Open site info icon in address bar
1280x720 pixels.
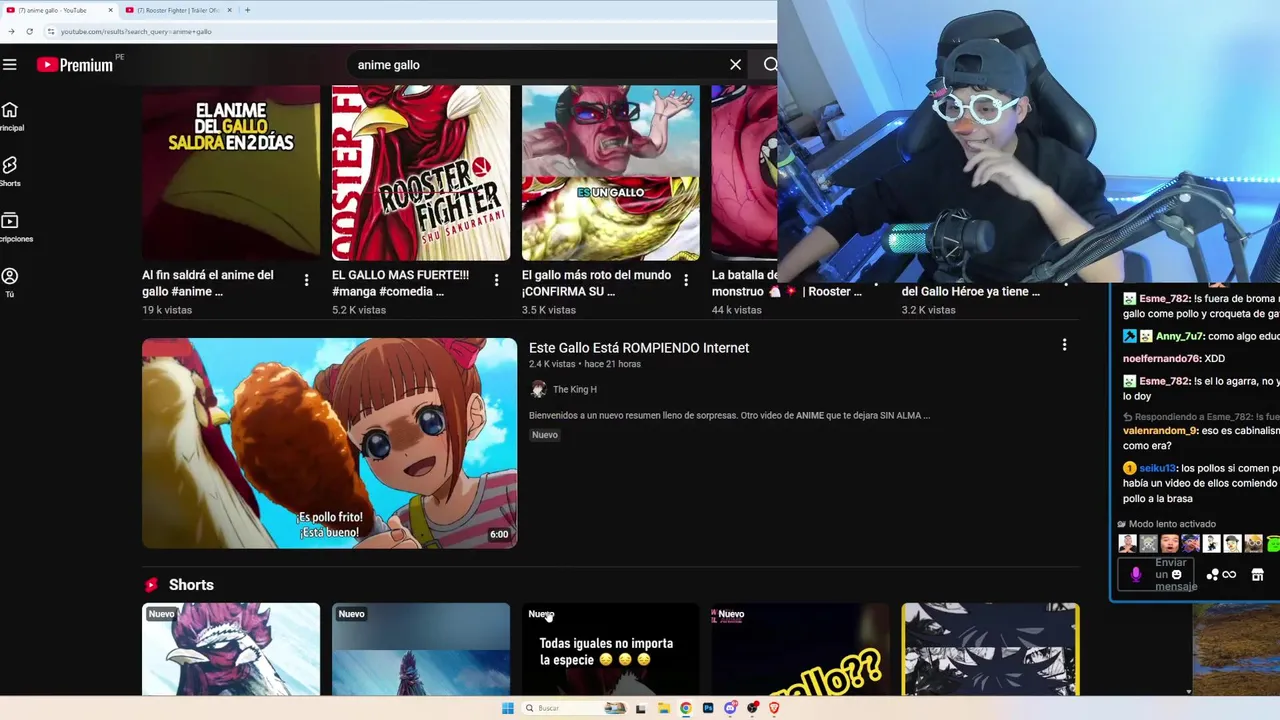(x=50, y=31)
